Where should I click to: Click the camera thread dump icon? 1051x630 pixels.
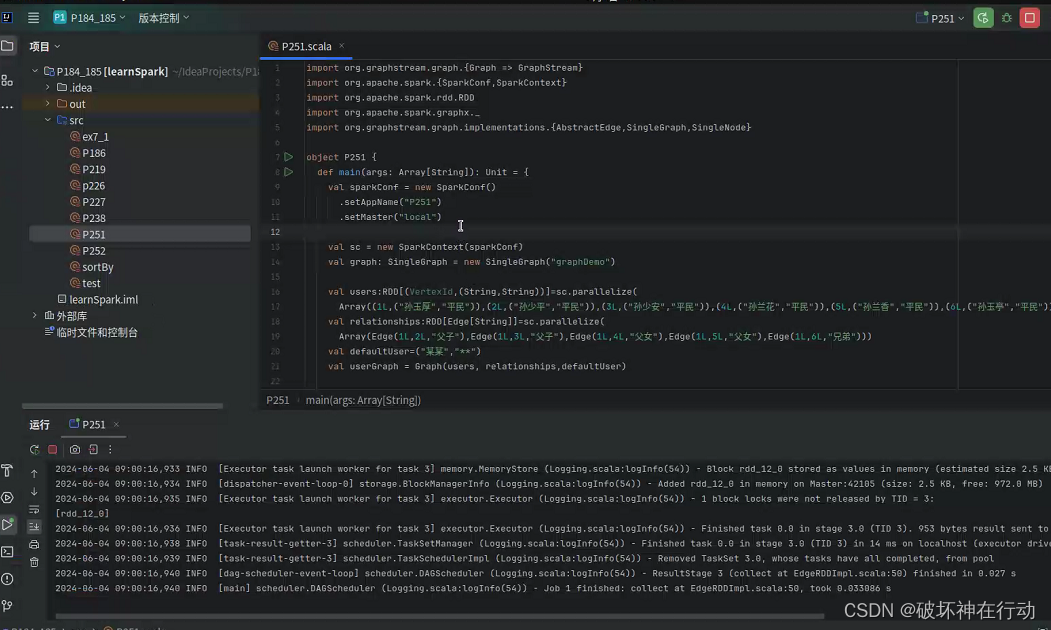tap(74, 450)
